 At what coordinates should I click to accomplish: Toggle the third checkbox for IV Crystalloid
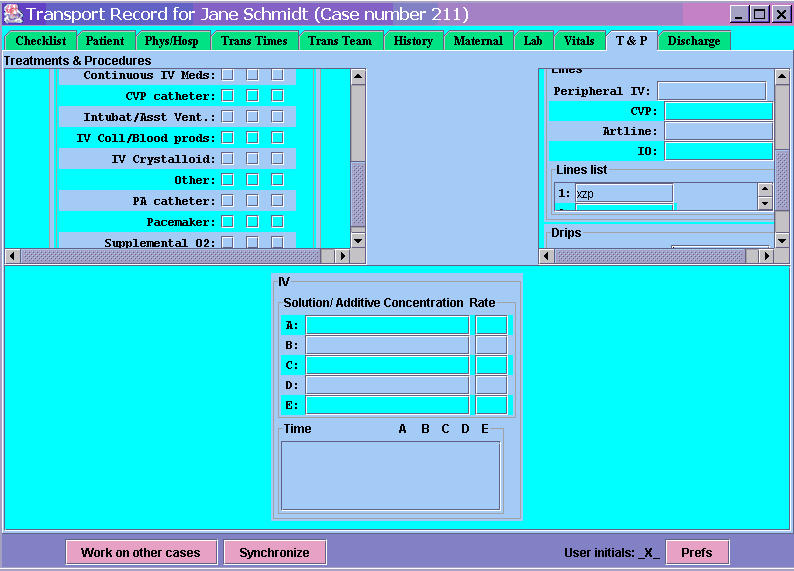click(277, 159)
